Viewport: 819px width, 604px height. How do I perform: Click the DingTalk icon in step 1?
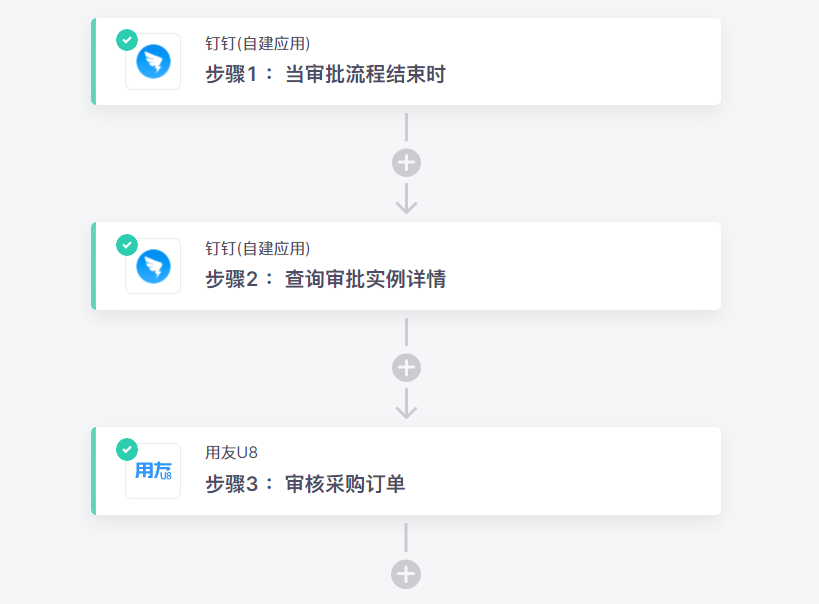tap(153, 62)
